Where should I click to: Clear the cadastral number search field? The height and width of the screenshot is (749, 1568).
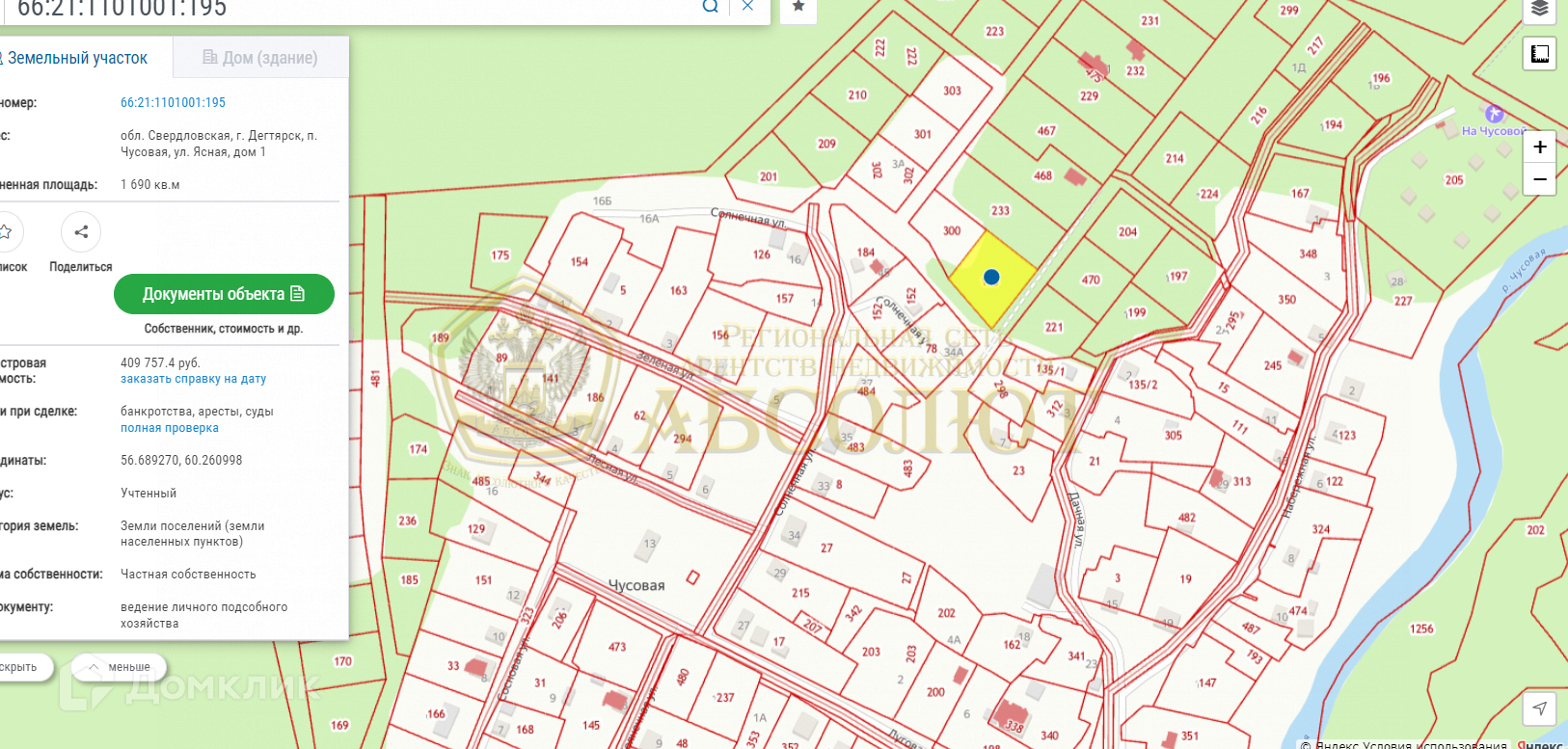click(x=748, y=6)
